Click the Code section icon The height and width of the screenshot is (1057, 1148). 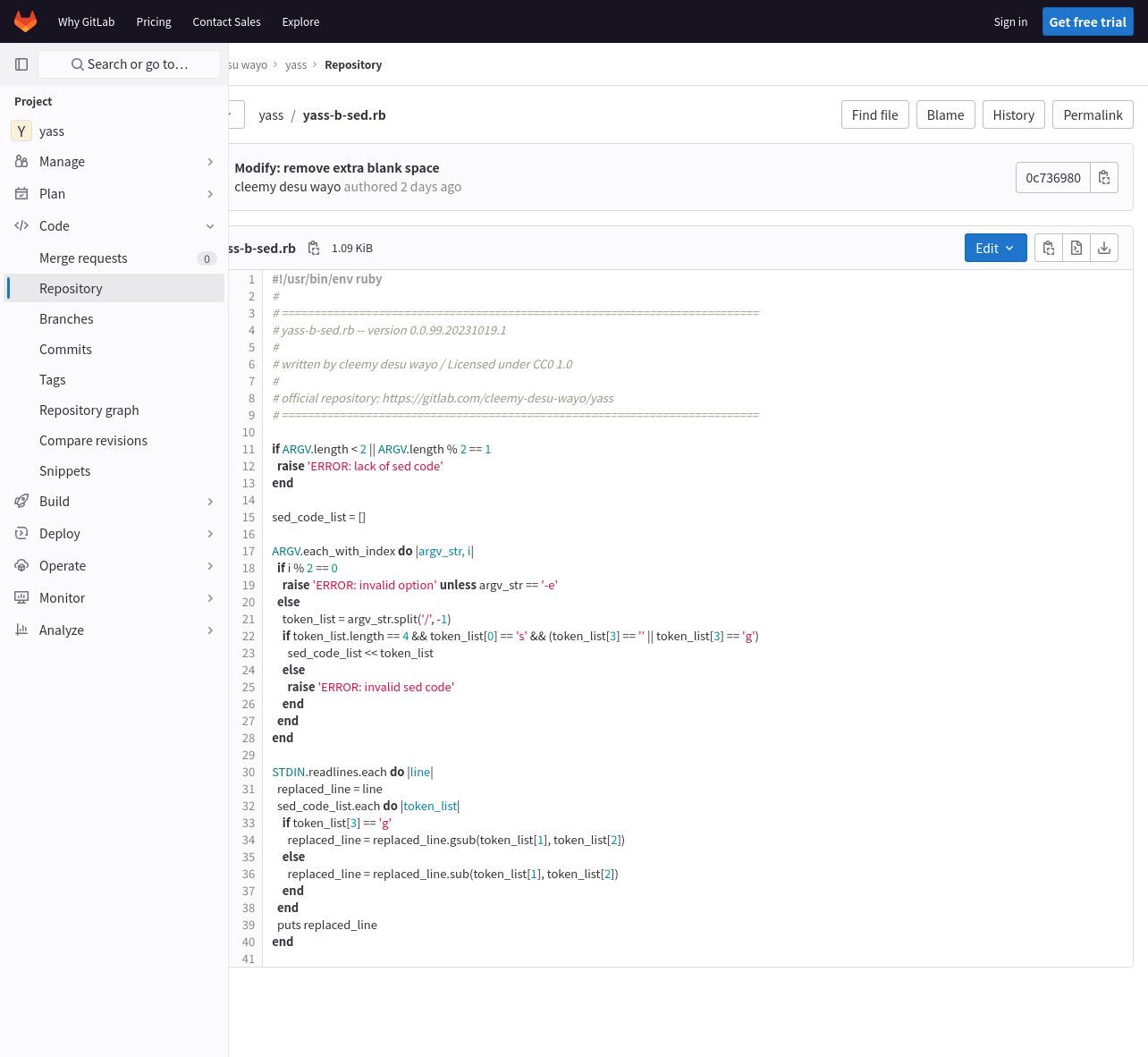tap(21, 225)
